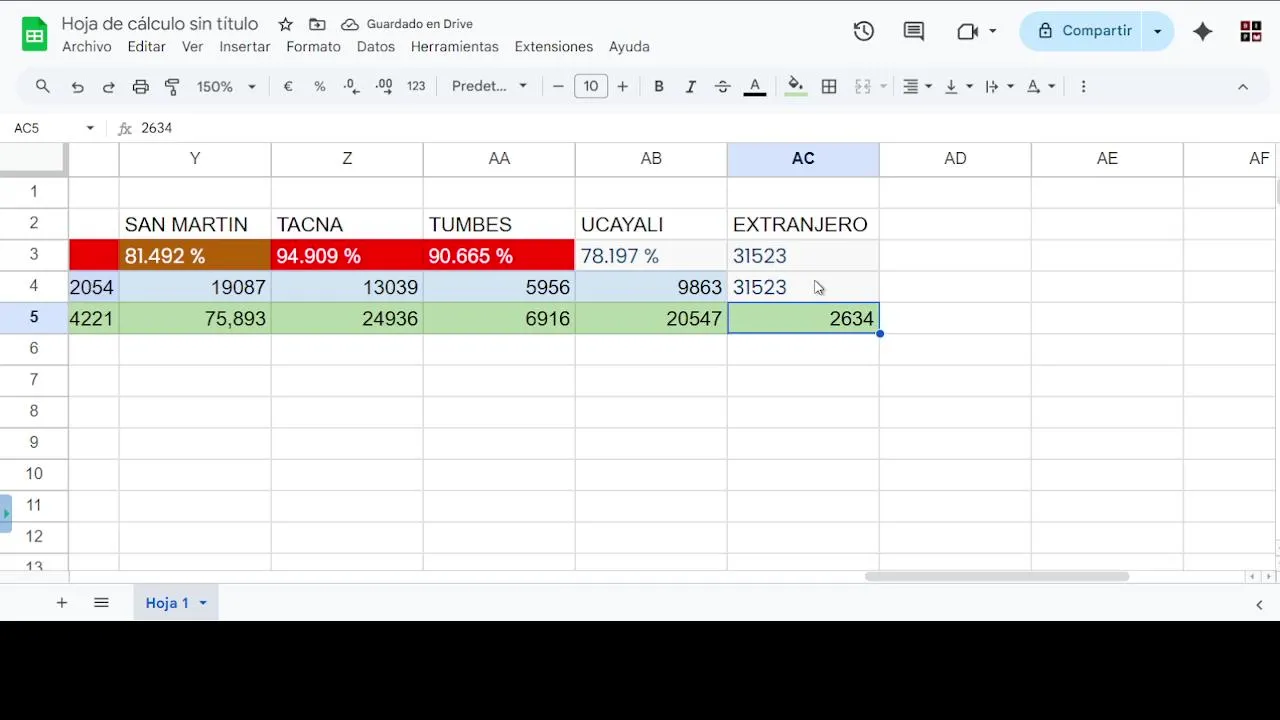
Task: Click the document title
Action: [x=160, y=24]
